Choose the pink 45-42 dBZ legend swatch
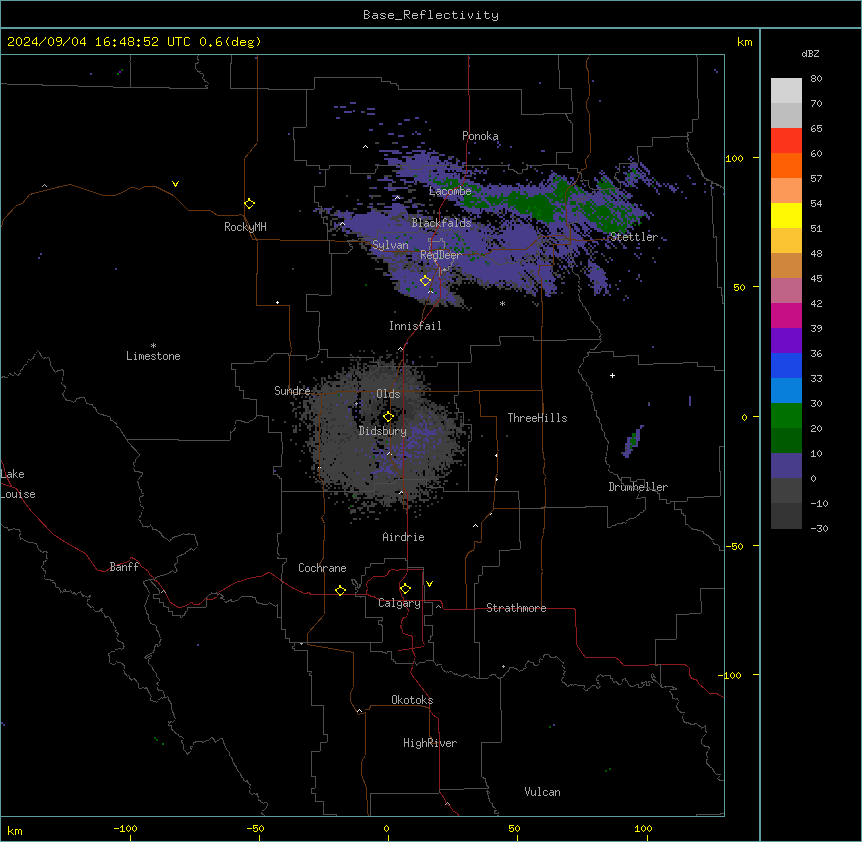This screenshot has height=842, width=862. [x=786, y=291]
